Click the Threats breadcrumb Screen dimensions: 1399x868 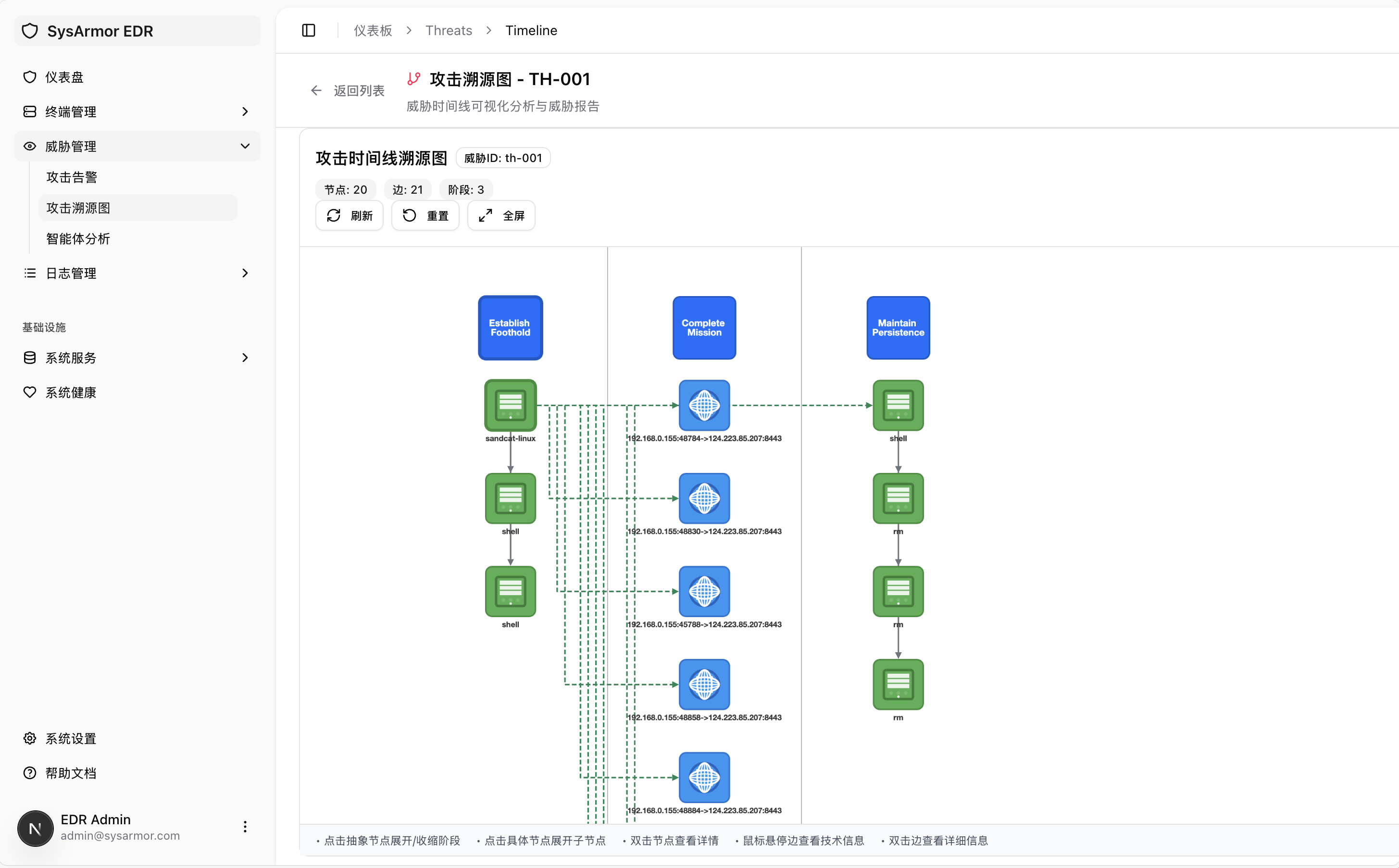pyautogui.click(x=449, y=30)
